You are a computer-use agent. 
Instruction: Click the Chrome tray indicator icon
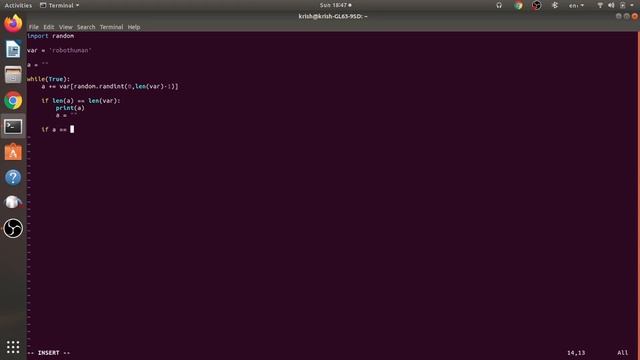pyautogui.click(x=518, y=5)
